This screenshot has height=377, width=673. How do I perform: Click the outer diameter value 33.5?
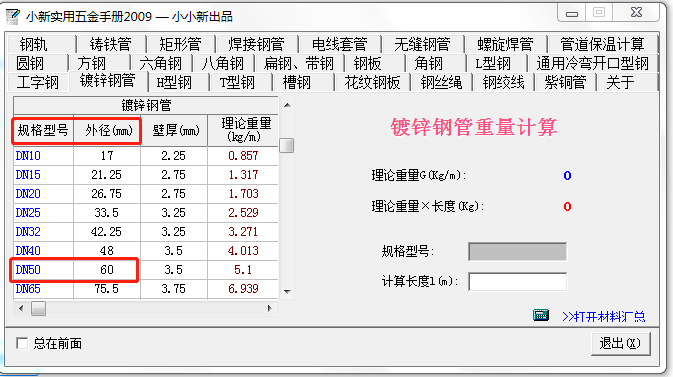pyautogui.click(x=107, y=213)
